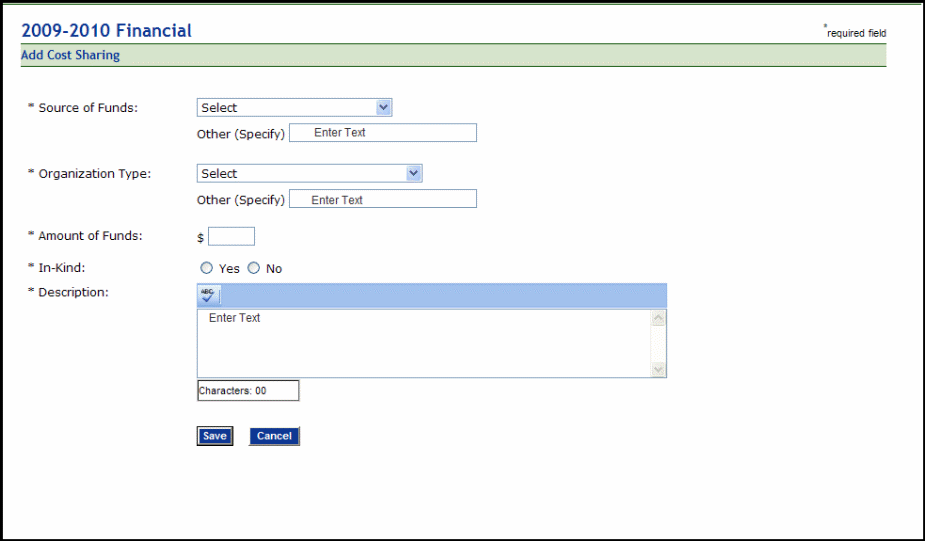This screenshot has height=541, width=925.
Task: Click the Amount of Funds dollar input
Action: 231,237
